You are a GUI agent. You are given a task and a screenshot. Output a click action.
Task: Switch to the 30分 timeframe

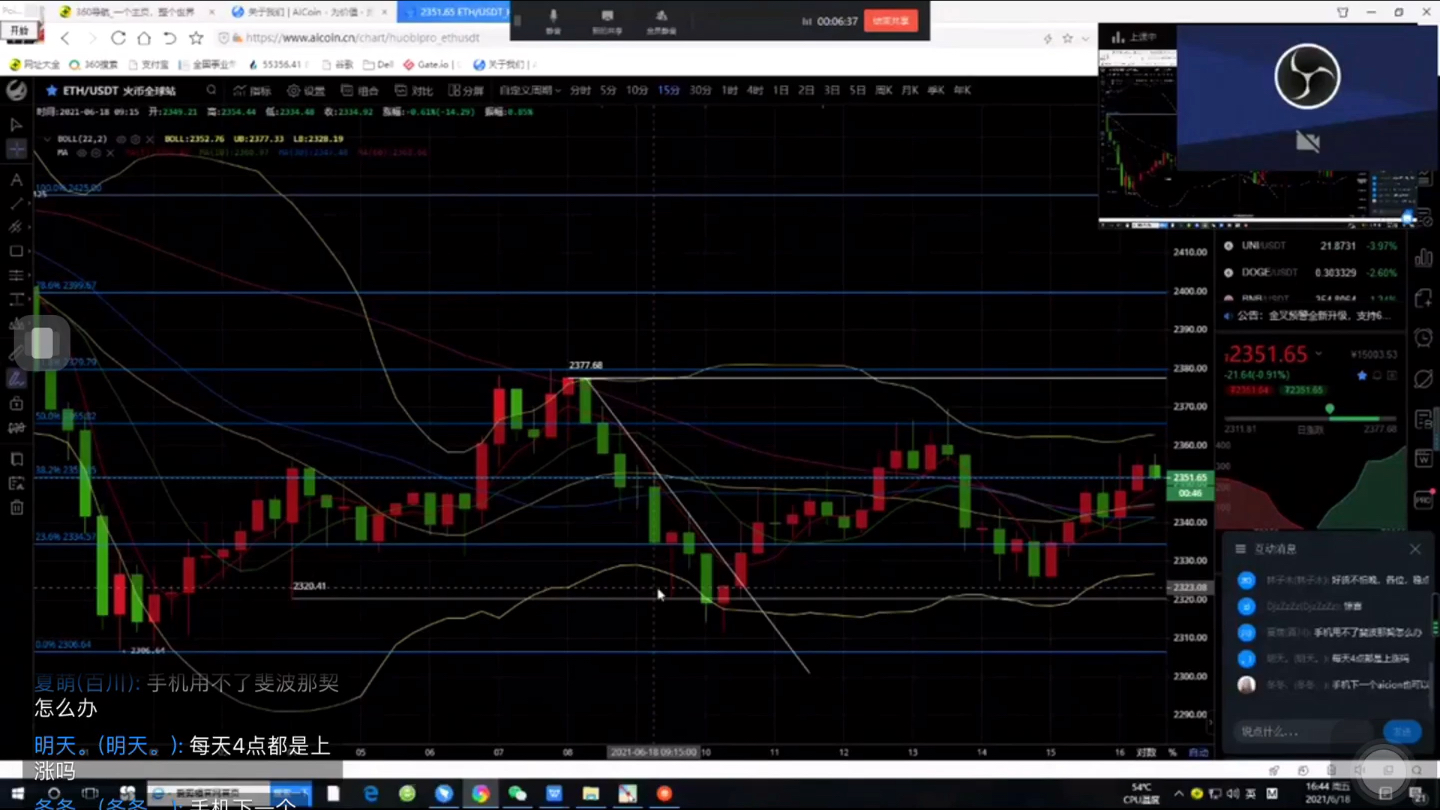[x=700, y=90]
